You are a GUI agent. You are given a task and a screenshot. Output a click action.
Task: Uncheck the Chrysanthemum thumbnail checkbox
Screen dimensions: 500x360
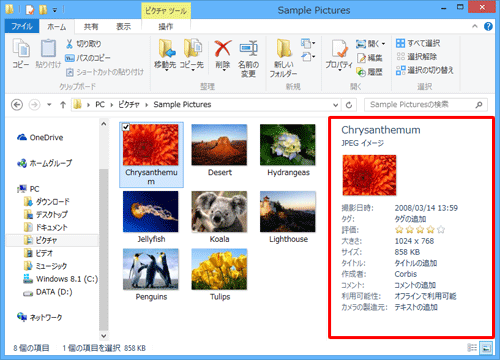126,127
